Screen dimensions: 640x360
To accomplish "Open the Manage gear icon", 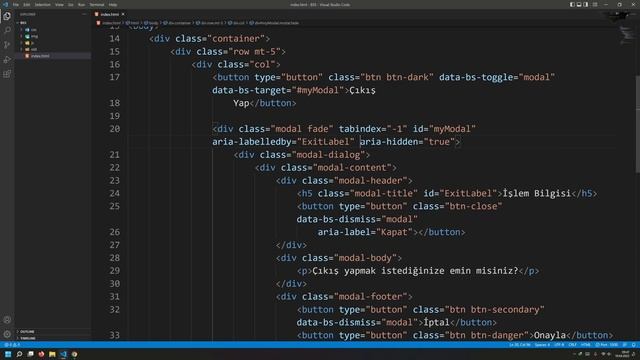I will pyautogui.click(x=7, y=334).
